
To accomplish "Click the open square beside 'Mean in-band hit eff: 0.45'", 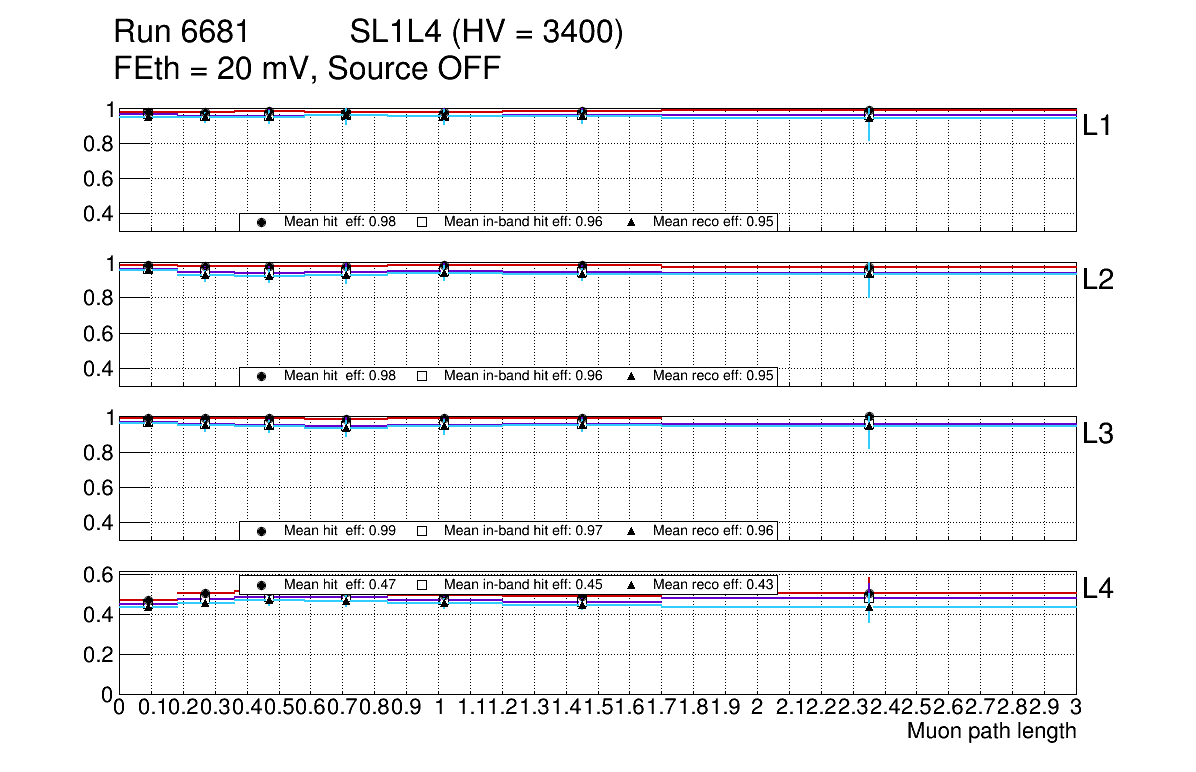I will pos(422,585).
